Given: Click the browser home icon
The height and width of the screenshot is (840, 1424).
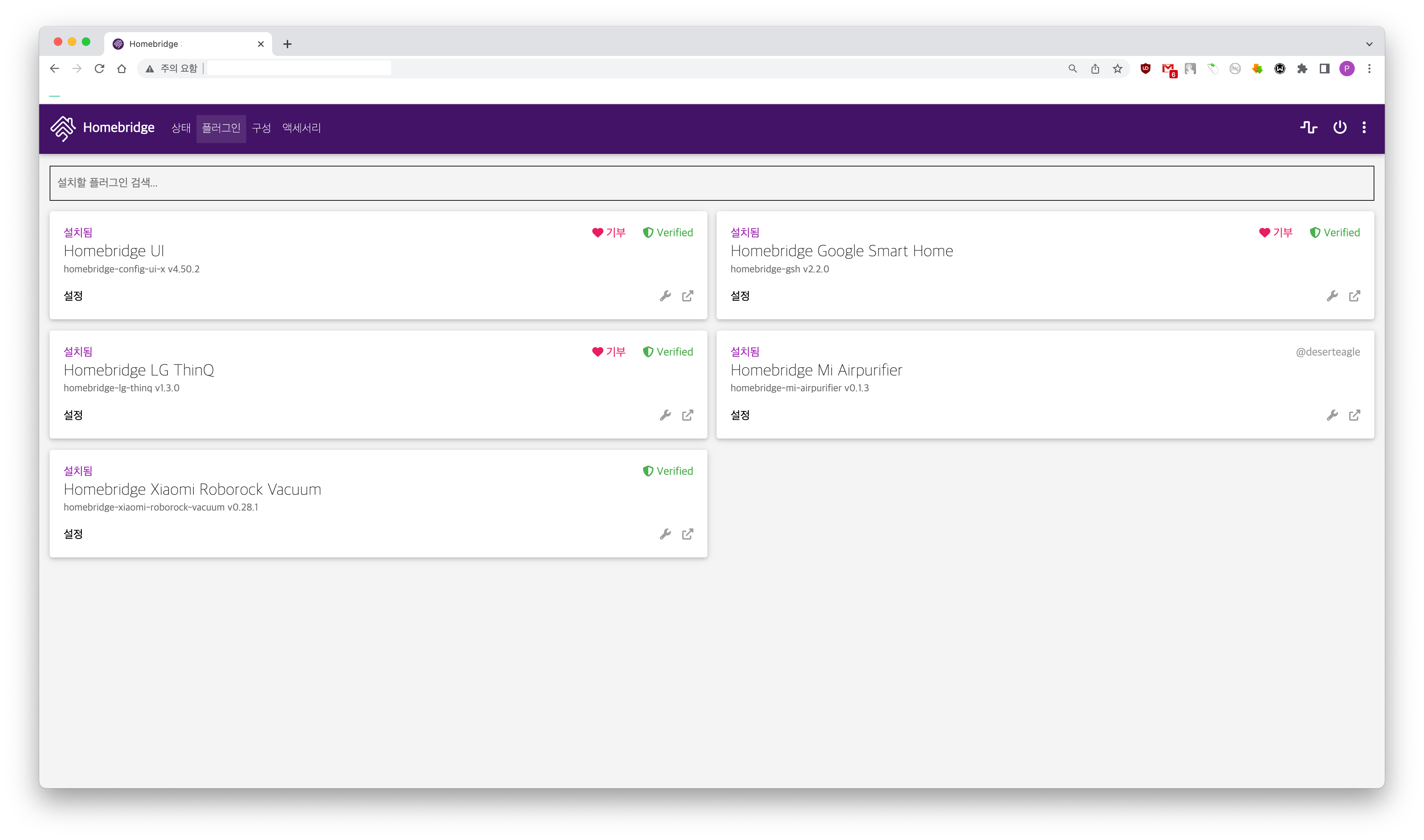Looking at the screenshot, I should click(122, 69).
